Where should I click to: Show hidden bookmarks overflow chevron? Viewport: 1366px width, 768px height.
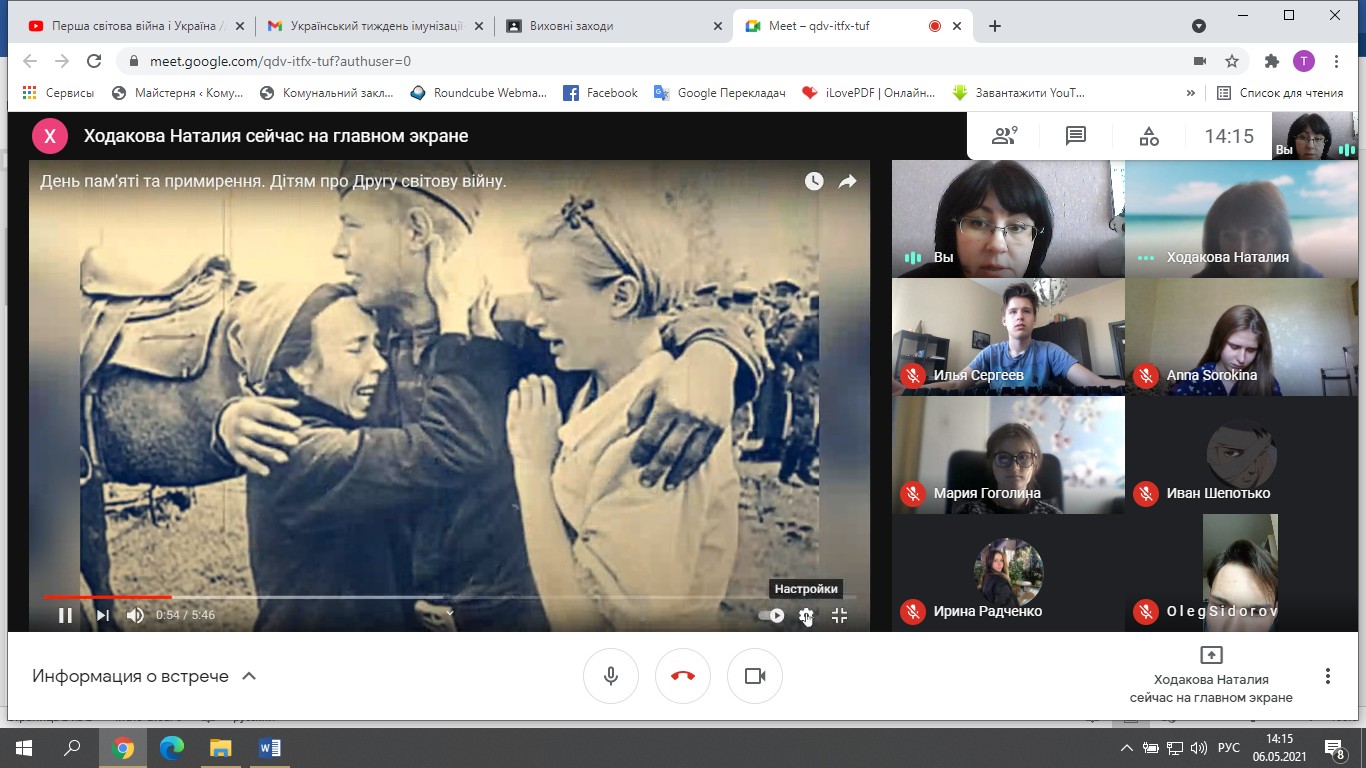coord(1190,93)
